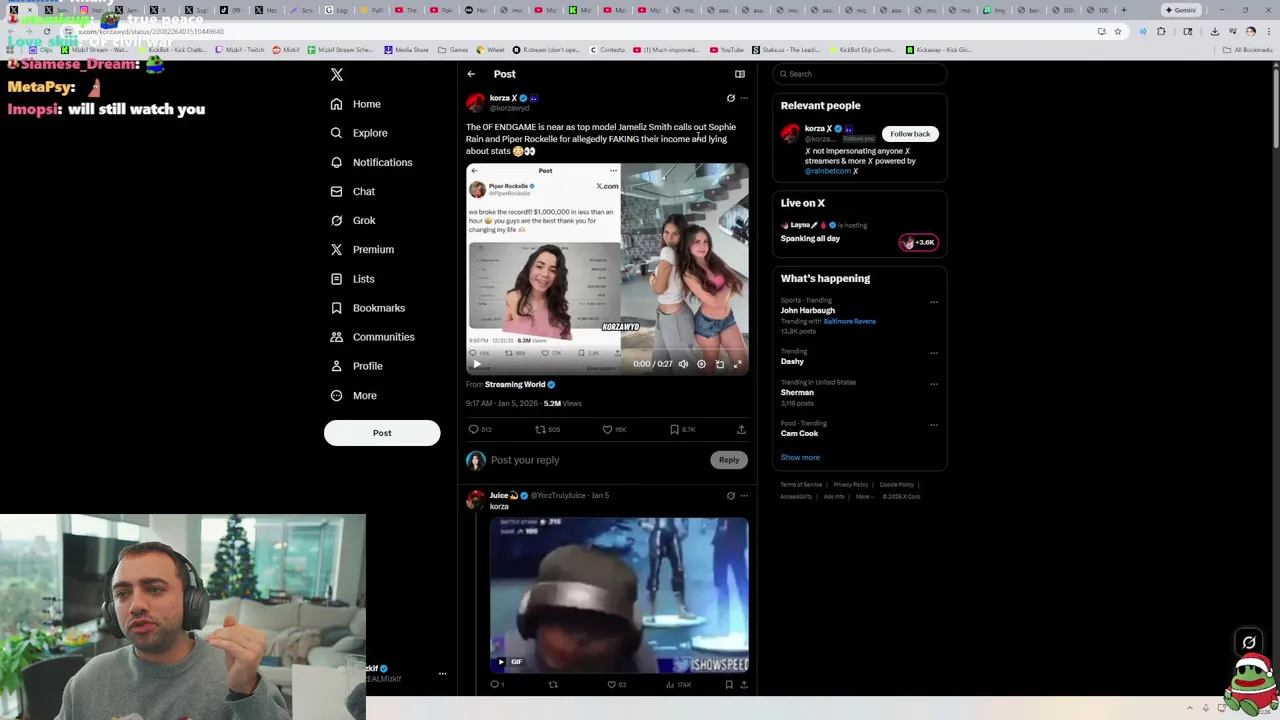Reply to Juice's post via comment icon

(x=496, y=685)
